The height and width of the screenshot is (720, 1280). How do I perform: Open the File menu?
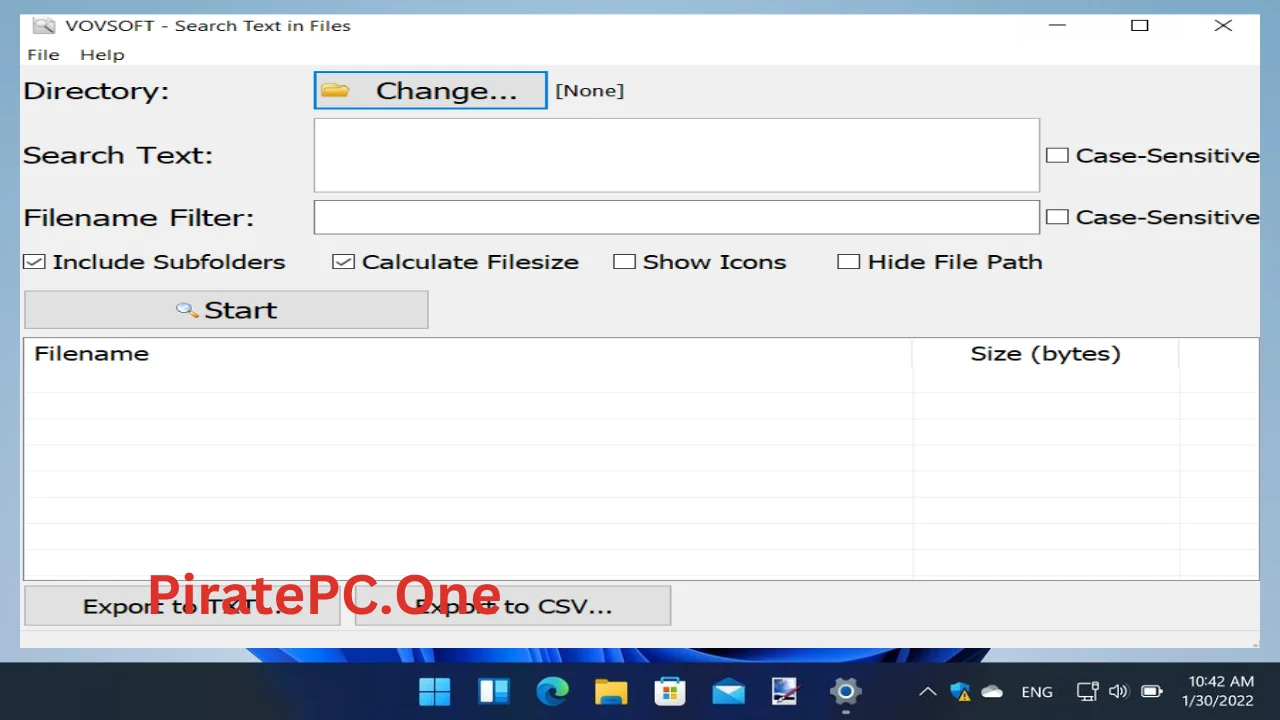[43, 55]
